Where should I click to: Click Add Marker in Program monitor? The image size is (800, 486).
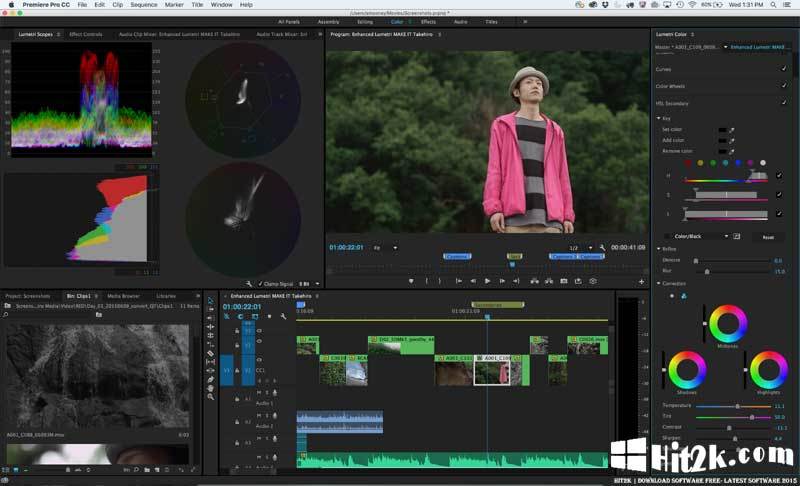[411, 281]
